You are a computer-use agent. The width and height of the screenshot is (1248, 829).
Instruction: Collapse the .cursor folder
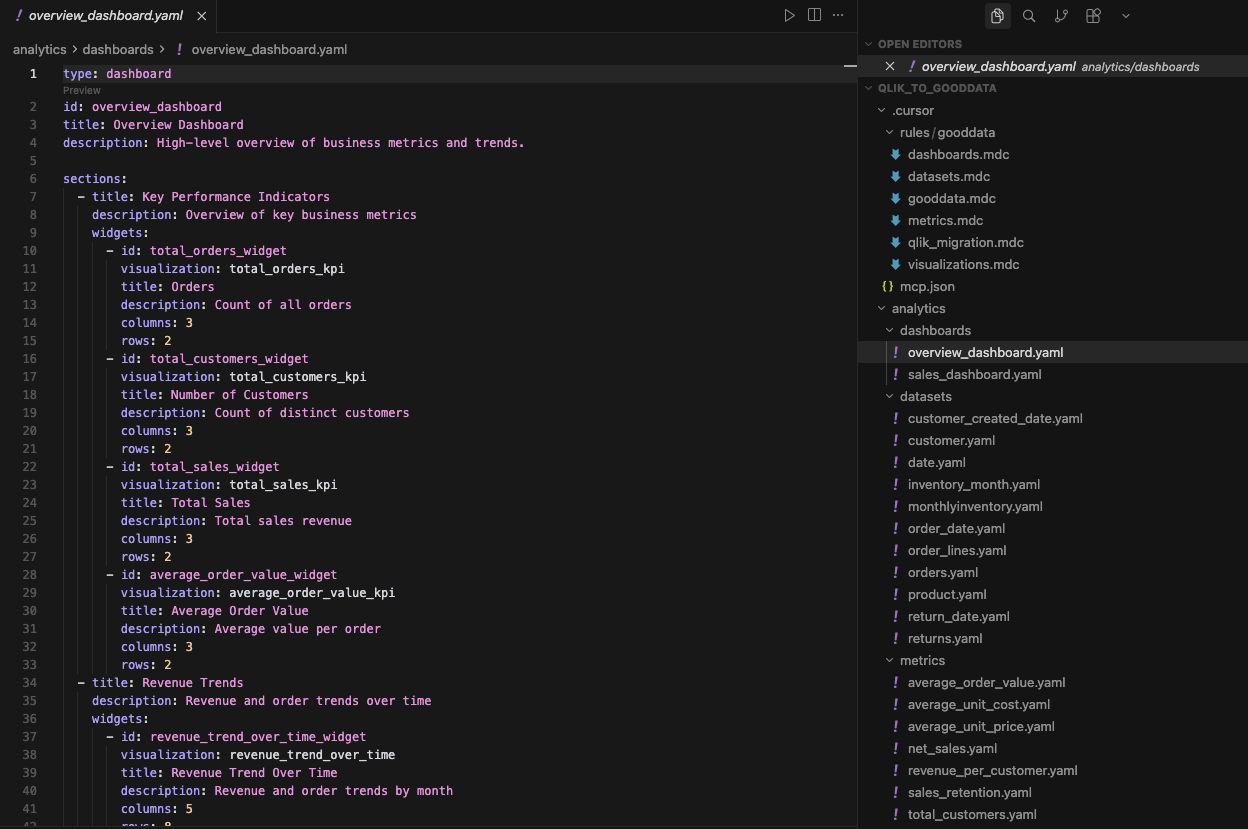pos(879,110)
